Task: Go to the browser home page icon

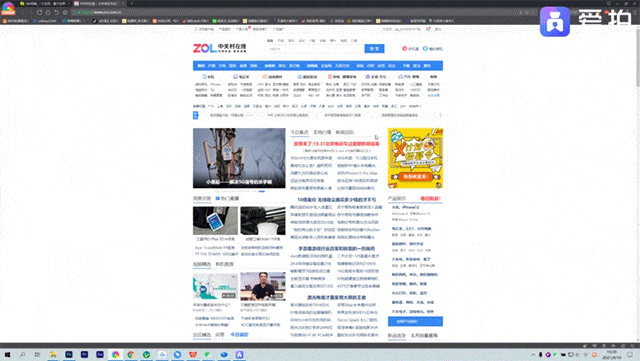Action: [x=48, y=12]
